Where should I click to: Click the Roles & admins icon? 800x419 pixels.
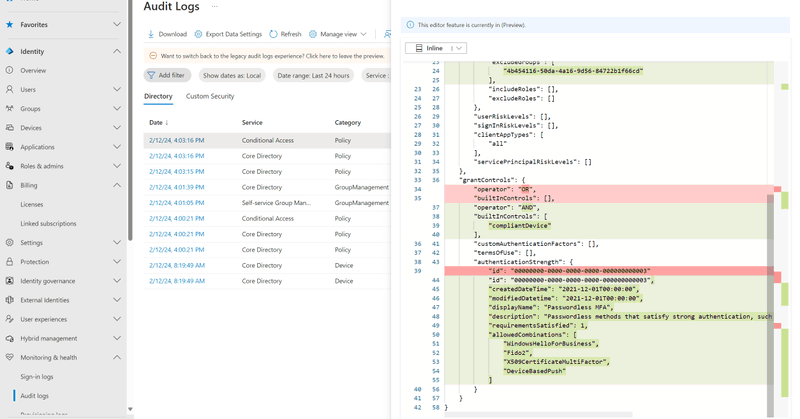(9, 166)
